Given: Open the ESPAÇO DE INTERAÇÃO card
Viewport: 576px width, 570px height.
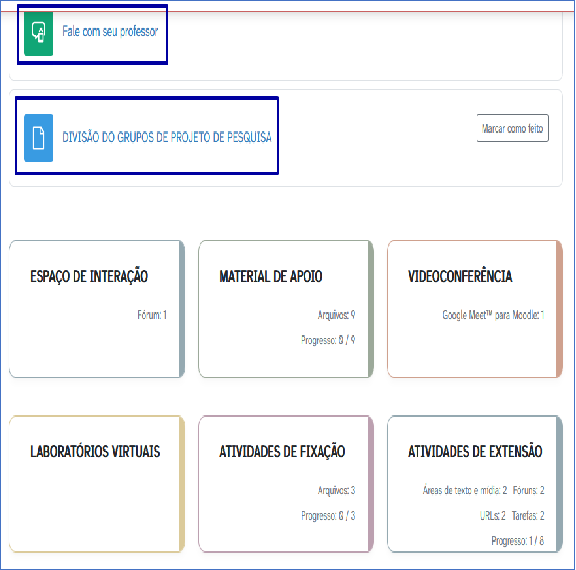Looking at the screenshot, I should 97,309.
